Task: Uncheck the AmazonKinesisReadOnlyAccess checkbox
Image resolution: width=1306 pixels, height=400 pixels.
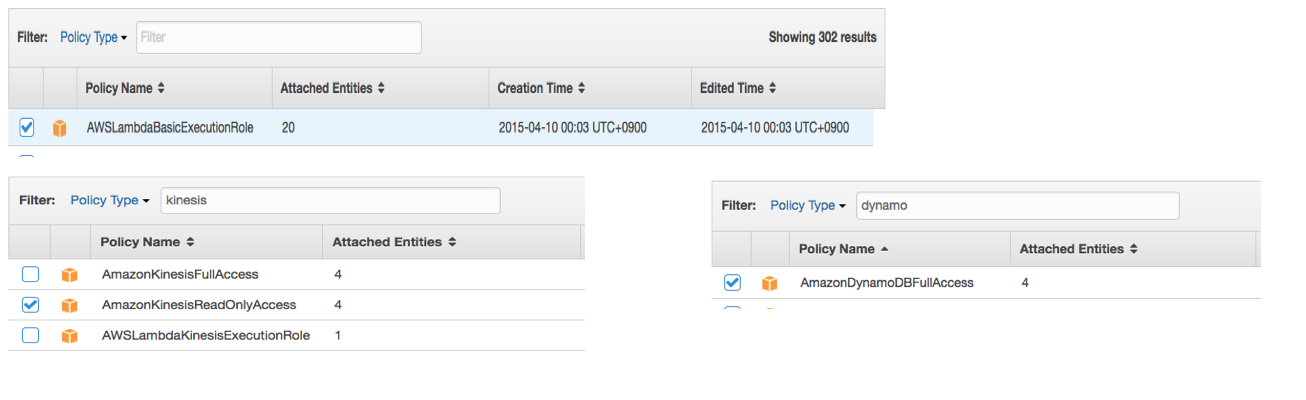Action: click(30, 304)
